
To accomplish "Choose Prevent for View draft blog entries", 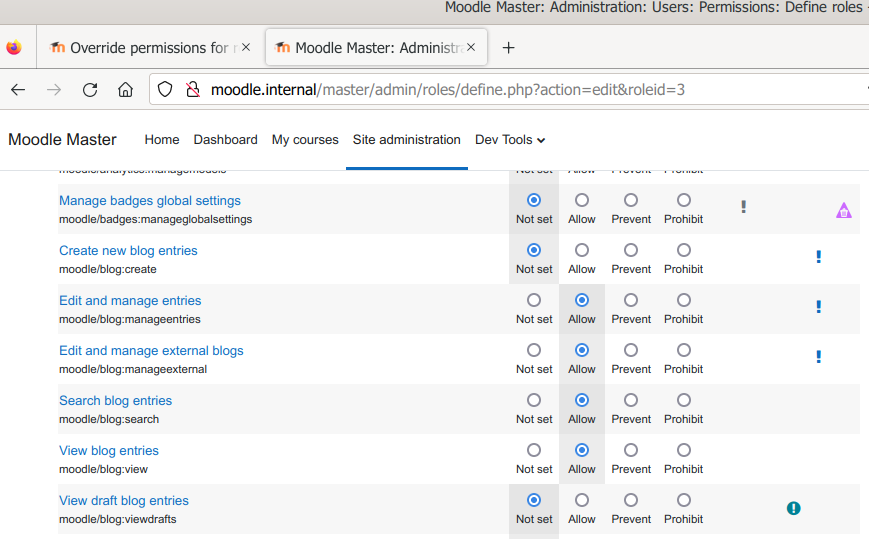I will coord(631,500).
